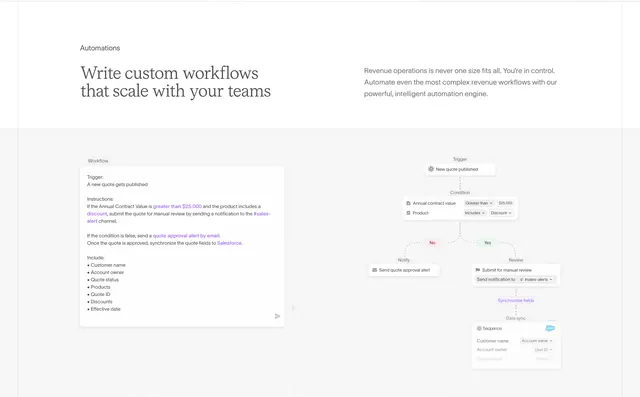Select the green Yes branch label
Screen dimensions: 640x397
tap(487, 243)
